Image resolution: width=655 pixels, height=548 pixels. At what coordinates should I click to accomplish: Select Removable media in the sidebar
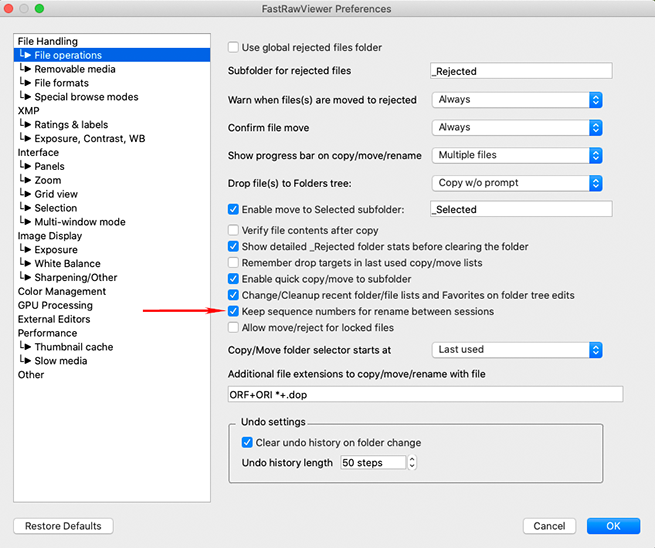[74, 69]
